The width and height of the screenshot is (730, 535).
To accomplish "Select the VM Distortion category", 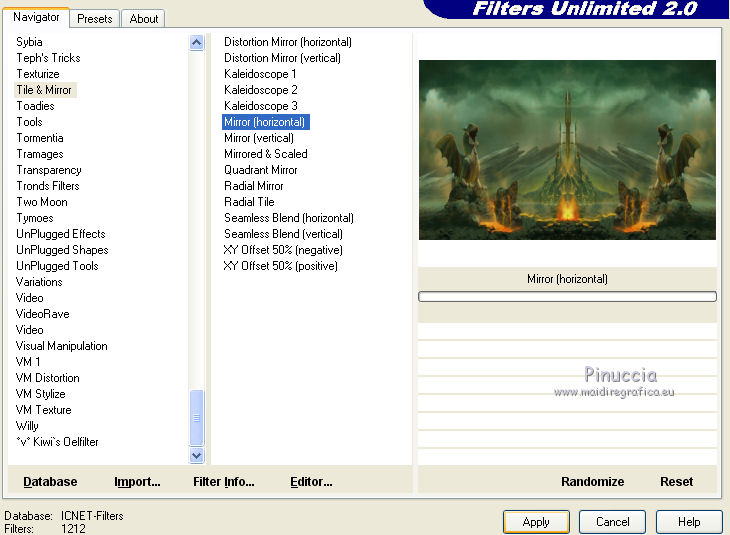I will pyautogui.click(x=47, y=378).
